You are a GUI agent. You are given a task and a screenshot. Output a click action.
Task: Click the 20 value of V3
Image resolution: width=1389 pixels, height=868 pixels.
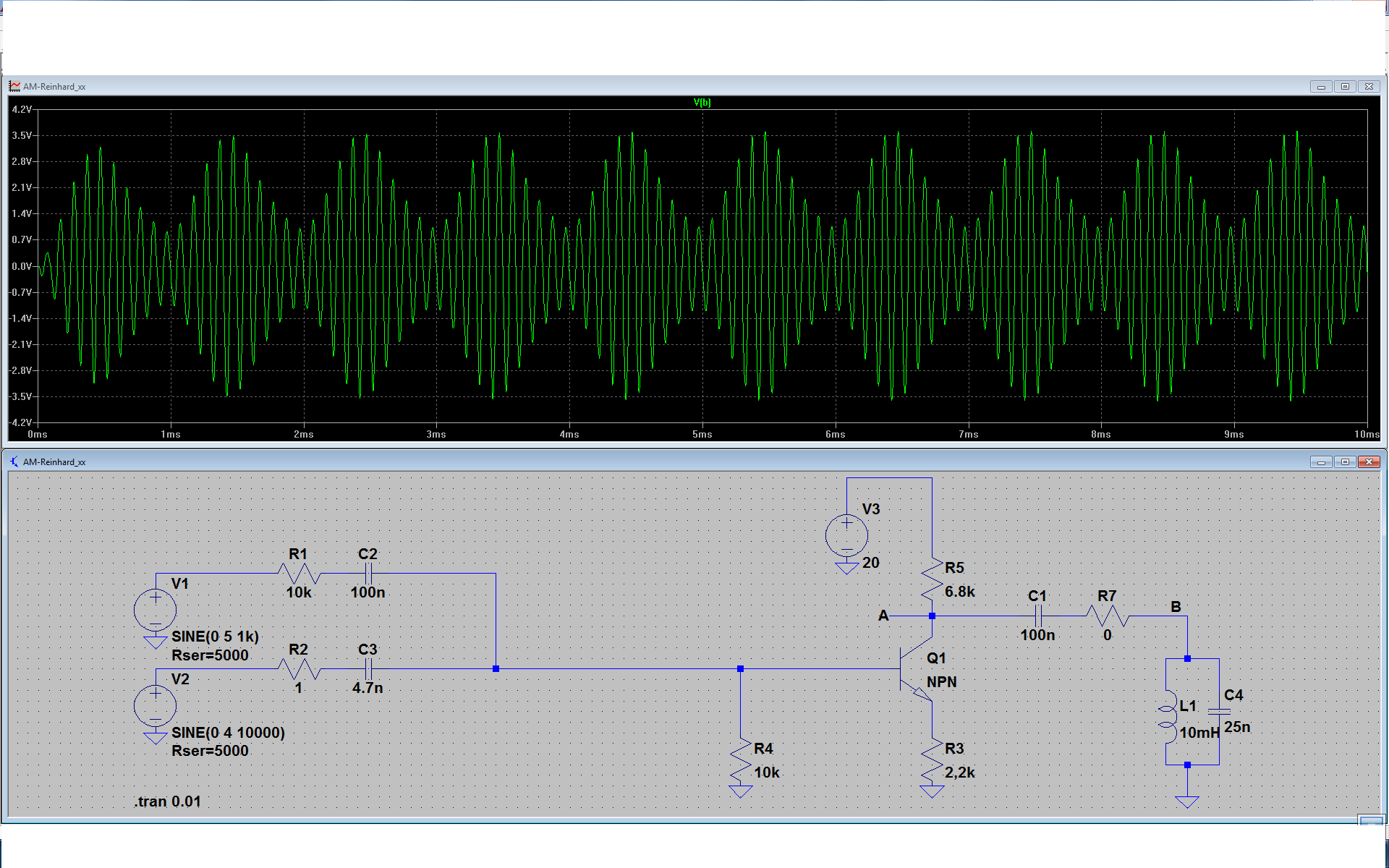(871, 563)
